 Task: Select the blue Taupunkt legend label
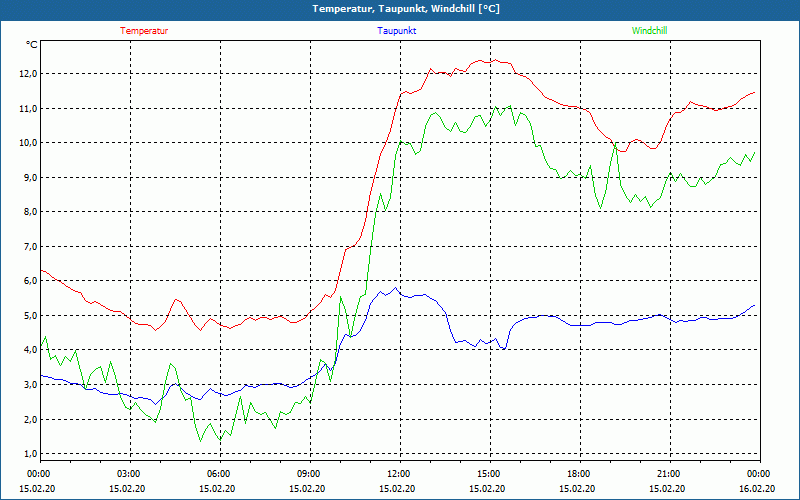point(396,31)
